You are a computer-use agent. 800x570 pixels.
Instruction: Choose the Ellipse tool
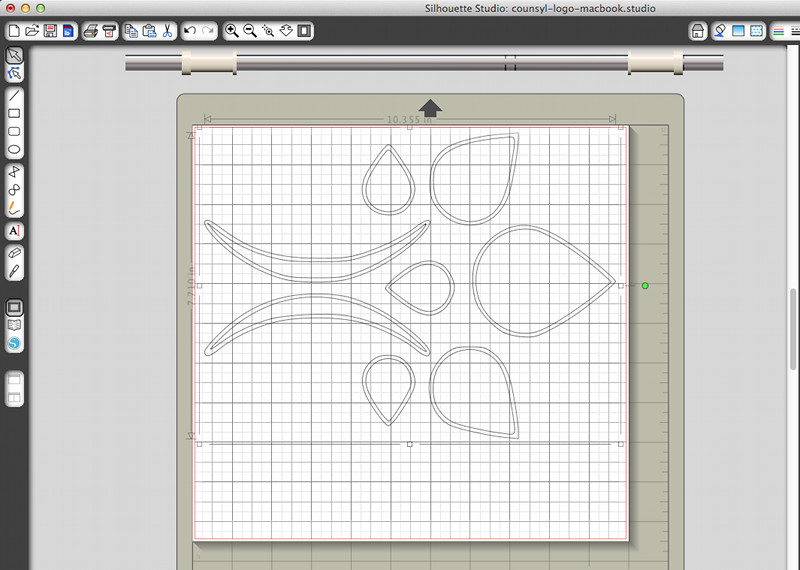14,150
